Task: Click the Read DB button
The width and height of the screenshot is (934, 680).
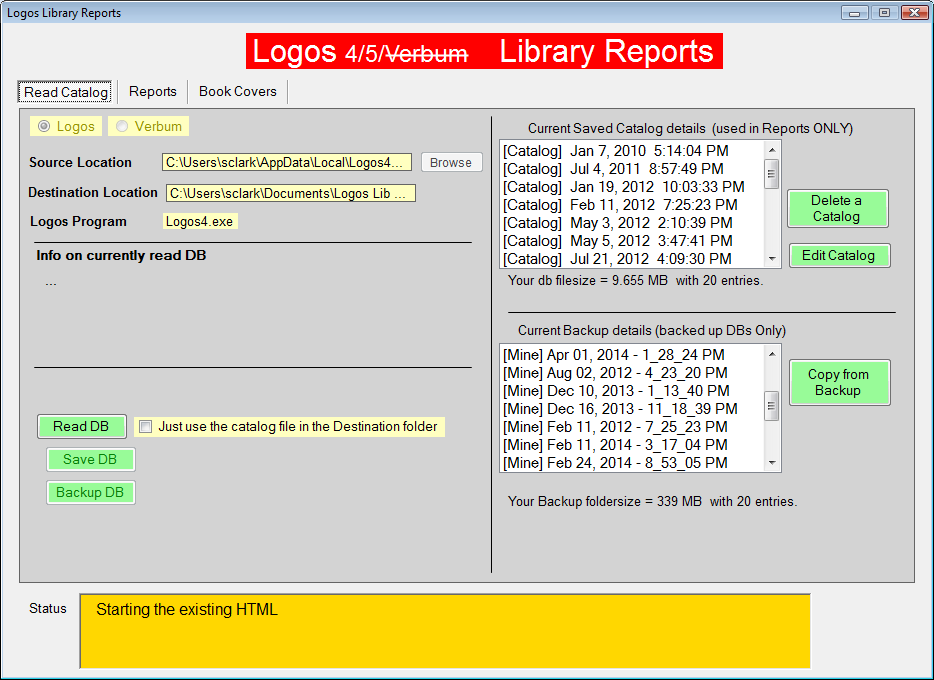Action: pyautogui.click(x=82, y=426)
